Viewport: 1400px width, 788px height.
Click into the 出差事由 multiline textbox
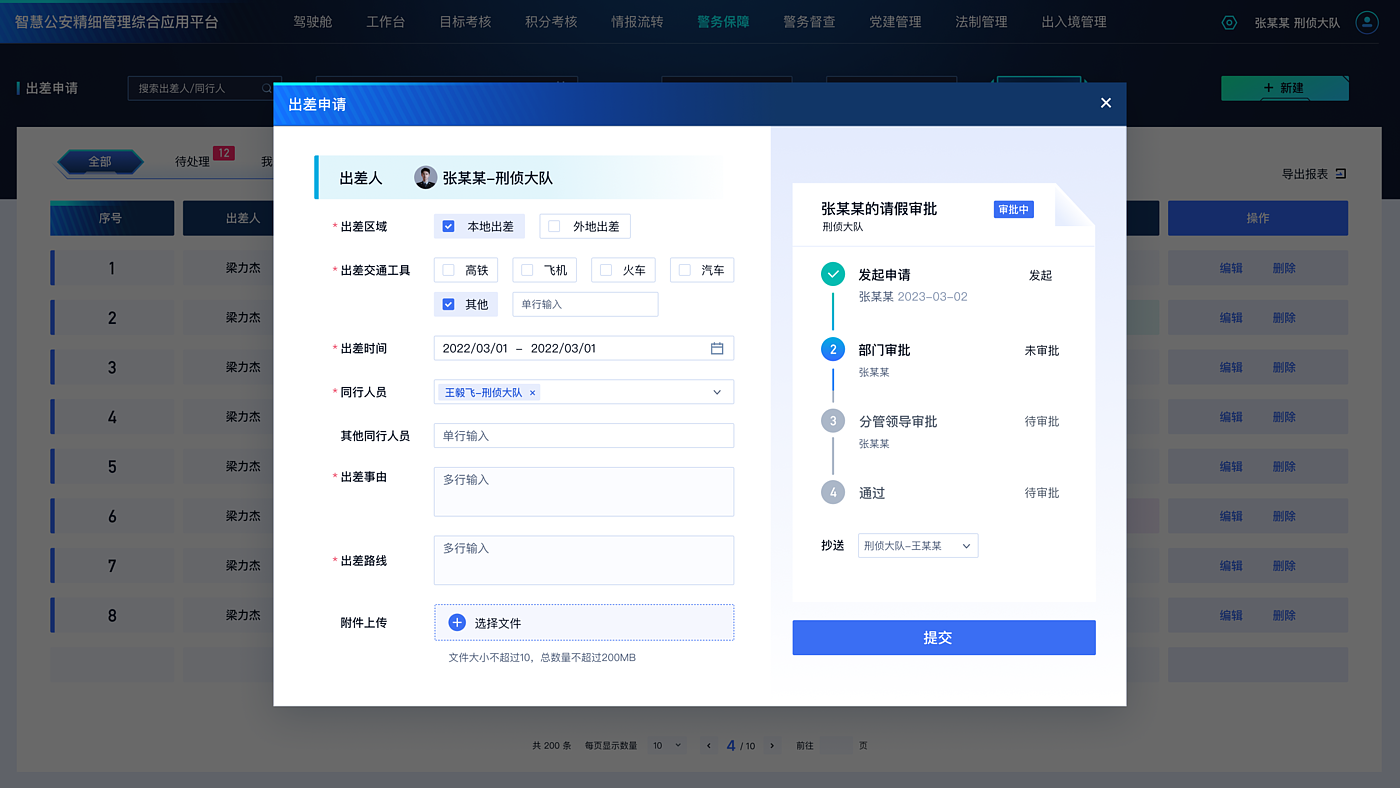[x=584, y=492]
